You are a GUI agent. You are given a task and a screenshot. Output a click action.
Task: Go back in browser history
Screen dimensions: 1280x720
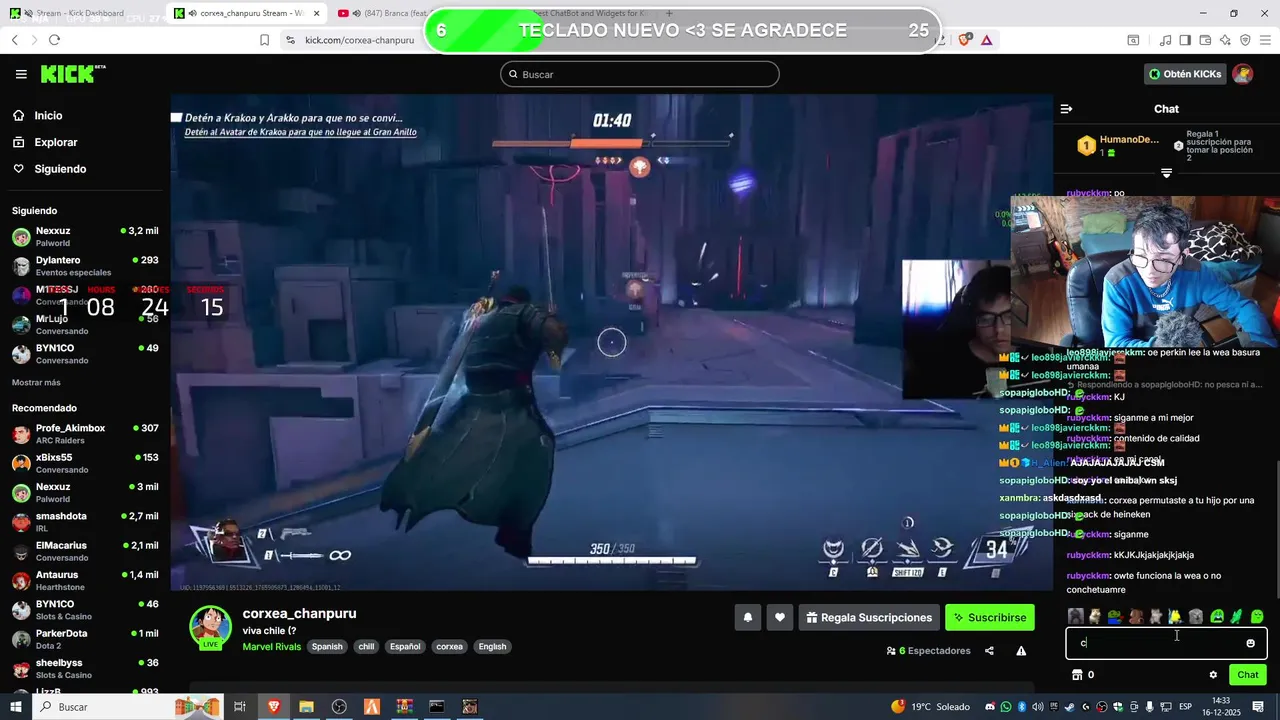coord(15,40)
